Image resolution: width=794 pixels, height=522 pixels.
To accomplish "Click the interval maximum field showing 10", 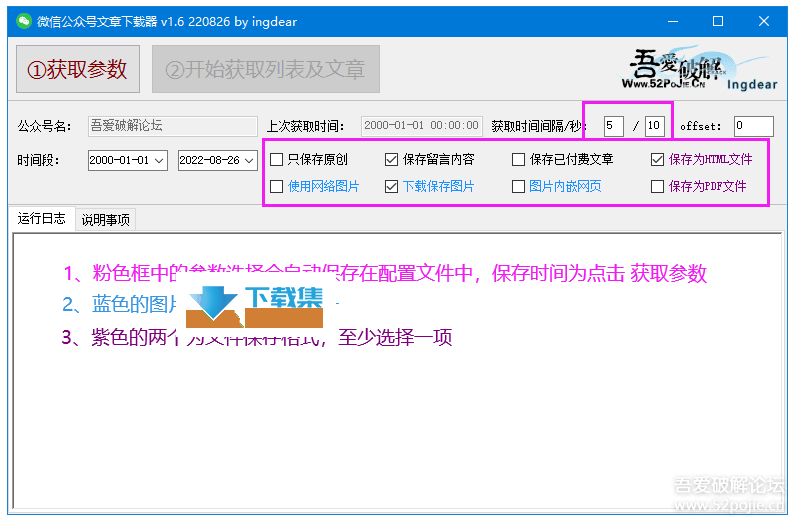I will [x=655, y=126].
